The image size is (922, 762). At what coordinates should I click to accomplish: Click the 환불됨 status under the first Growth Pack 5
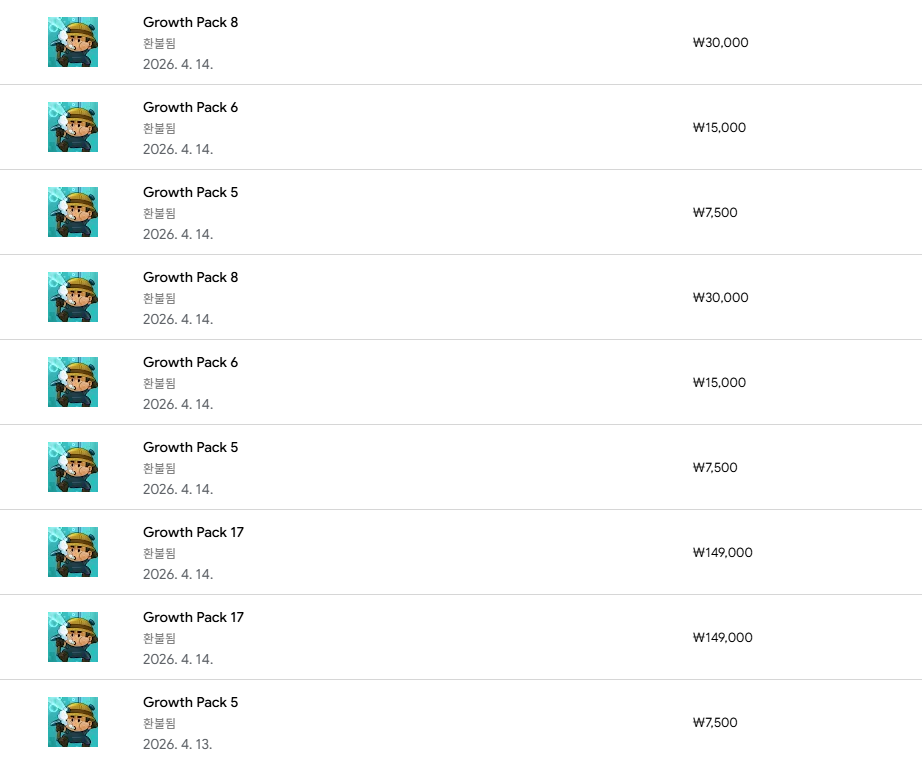click(159, 213)
